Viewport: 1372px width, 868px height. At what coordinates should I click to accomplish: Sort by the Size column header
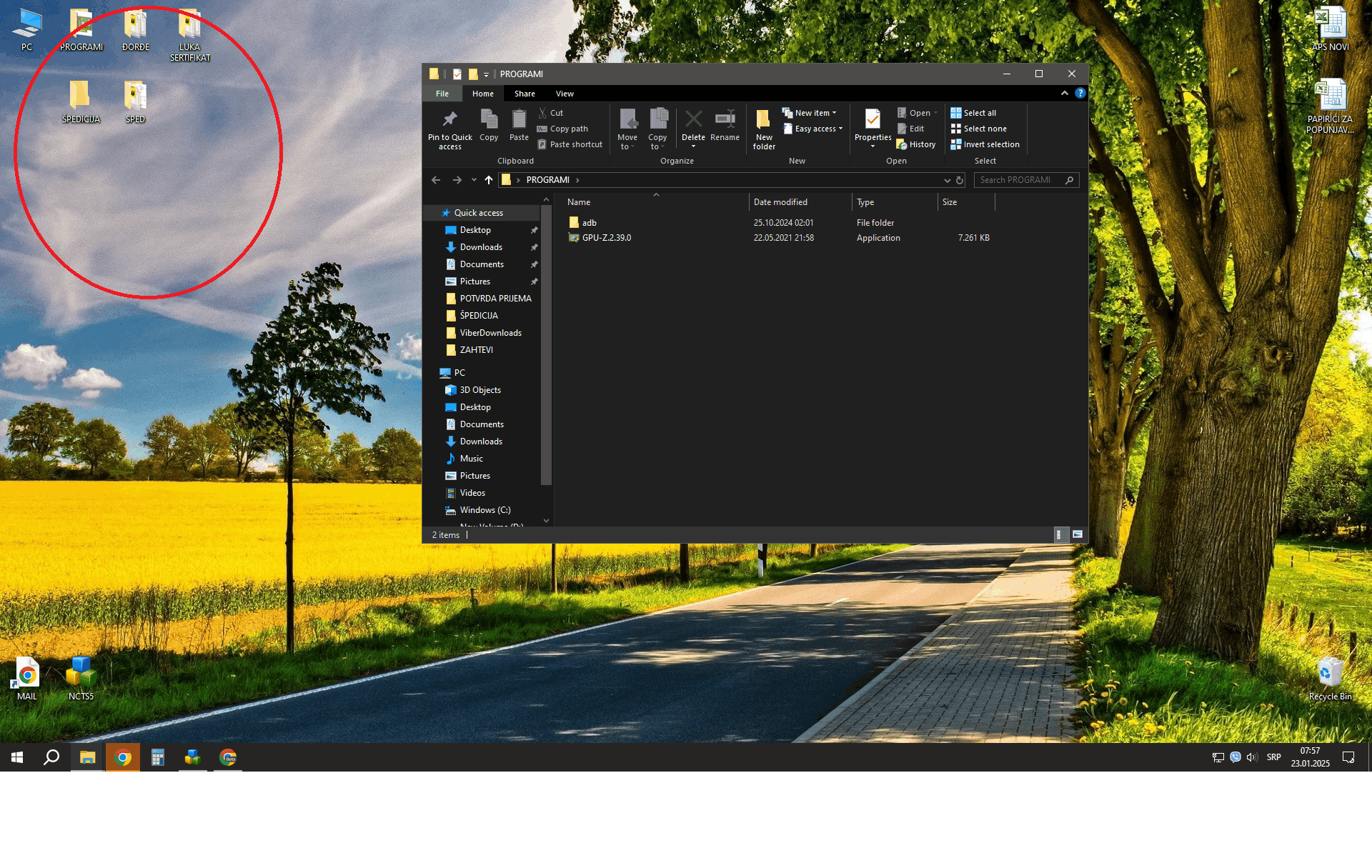click(x=966, y=202)
